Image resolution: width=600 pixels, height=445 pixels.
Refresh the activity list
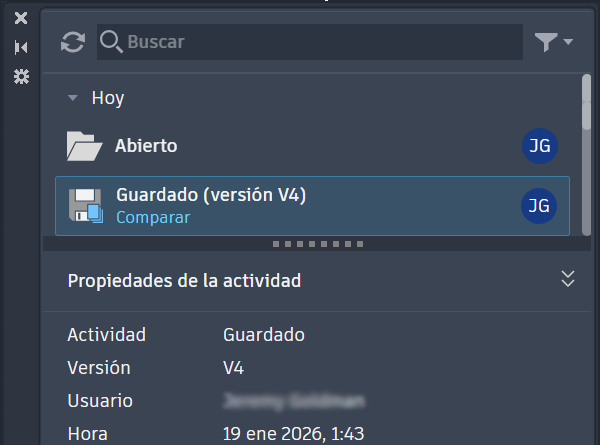tap(73, 42)
